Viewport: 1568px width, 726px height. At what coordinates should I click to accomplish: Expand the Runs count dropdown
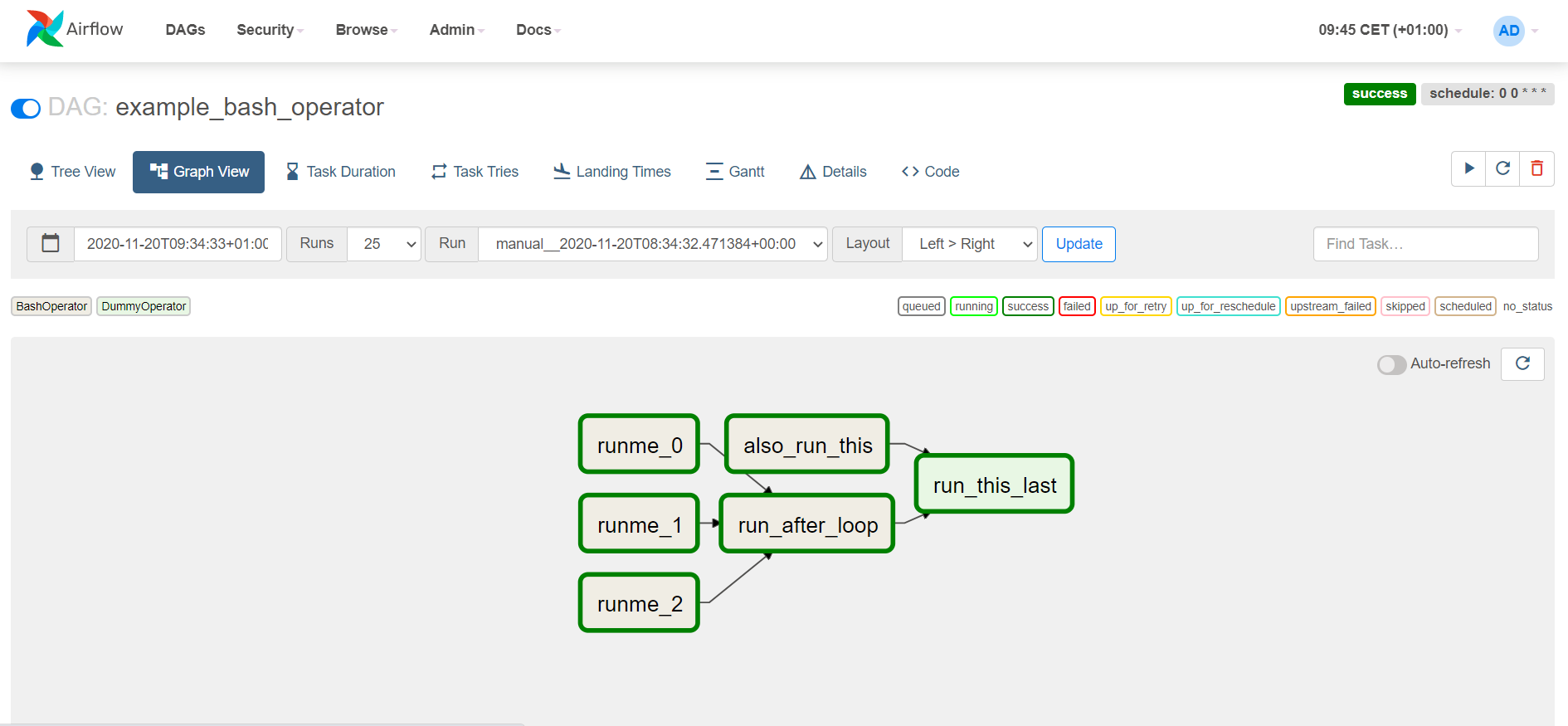point(384,244)
